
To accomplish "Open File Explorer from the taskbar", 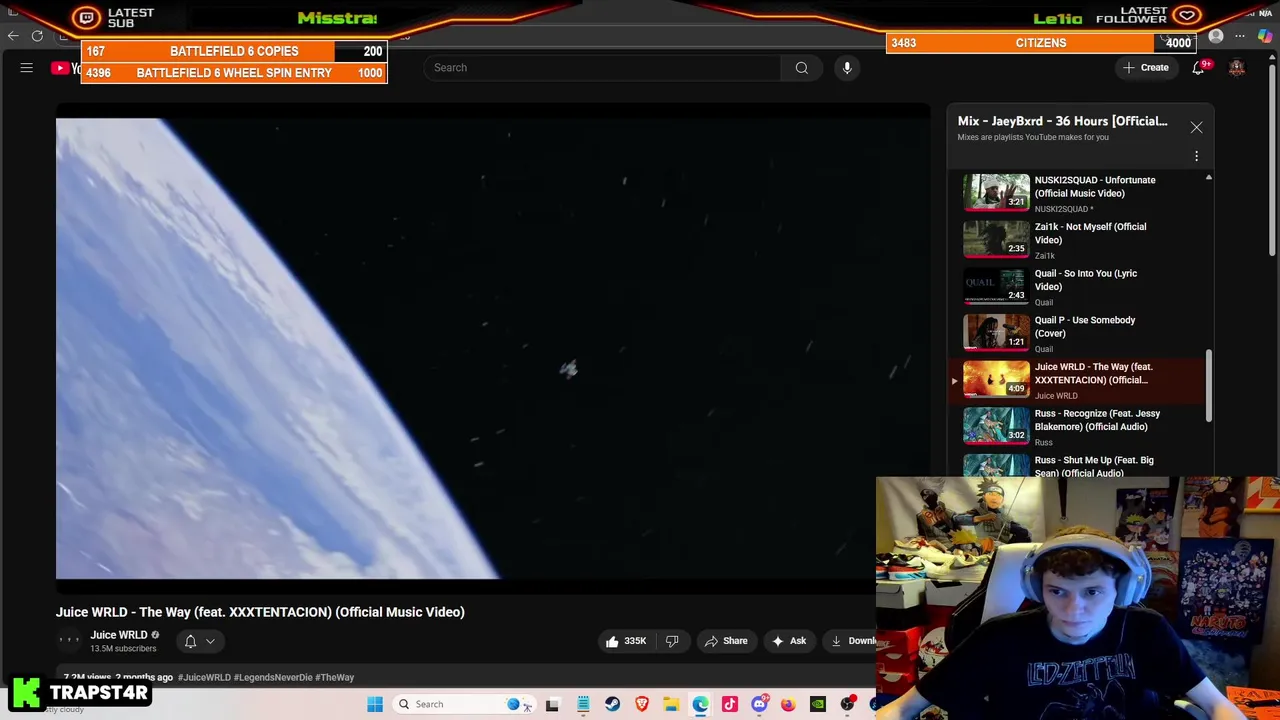I will click(671, 704).
